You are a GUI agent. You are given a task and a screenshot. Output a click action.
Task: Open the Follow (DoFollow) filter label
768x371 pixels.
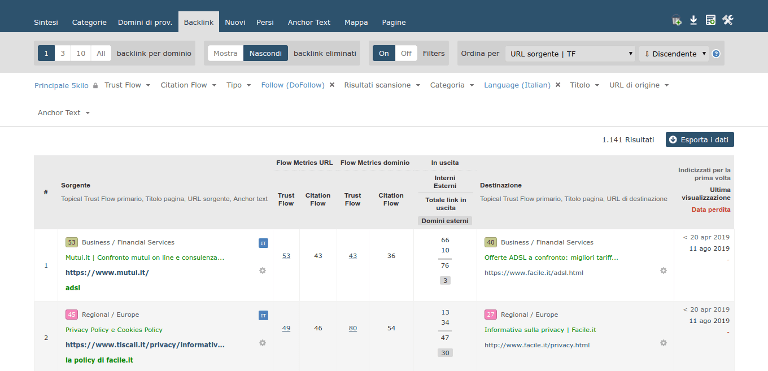point(293,85)
